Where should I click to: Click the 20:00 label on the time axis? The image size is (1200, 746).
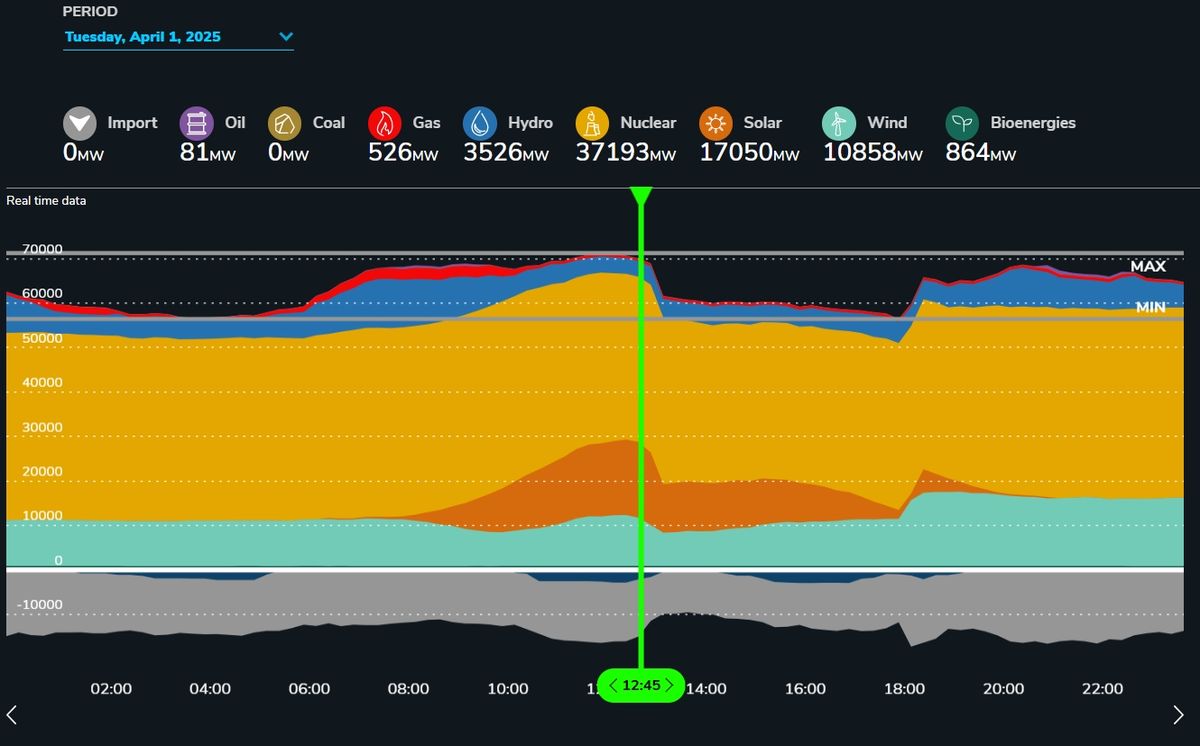pos(1003,689)
